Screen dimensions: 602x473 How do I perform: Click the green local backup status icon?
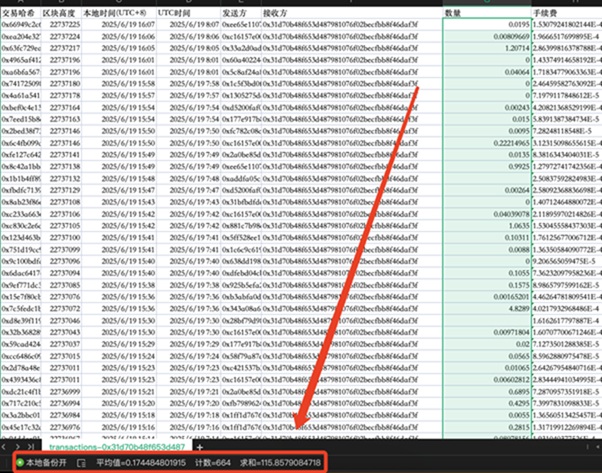coord(18,462)
